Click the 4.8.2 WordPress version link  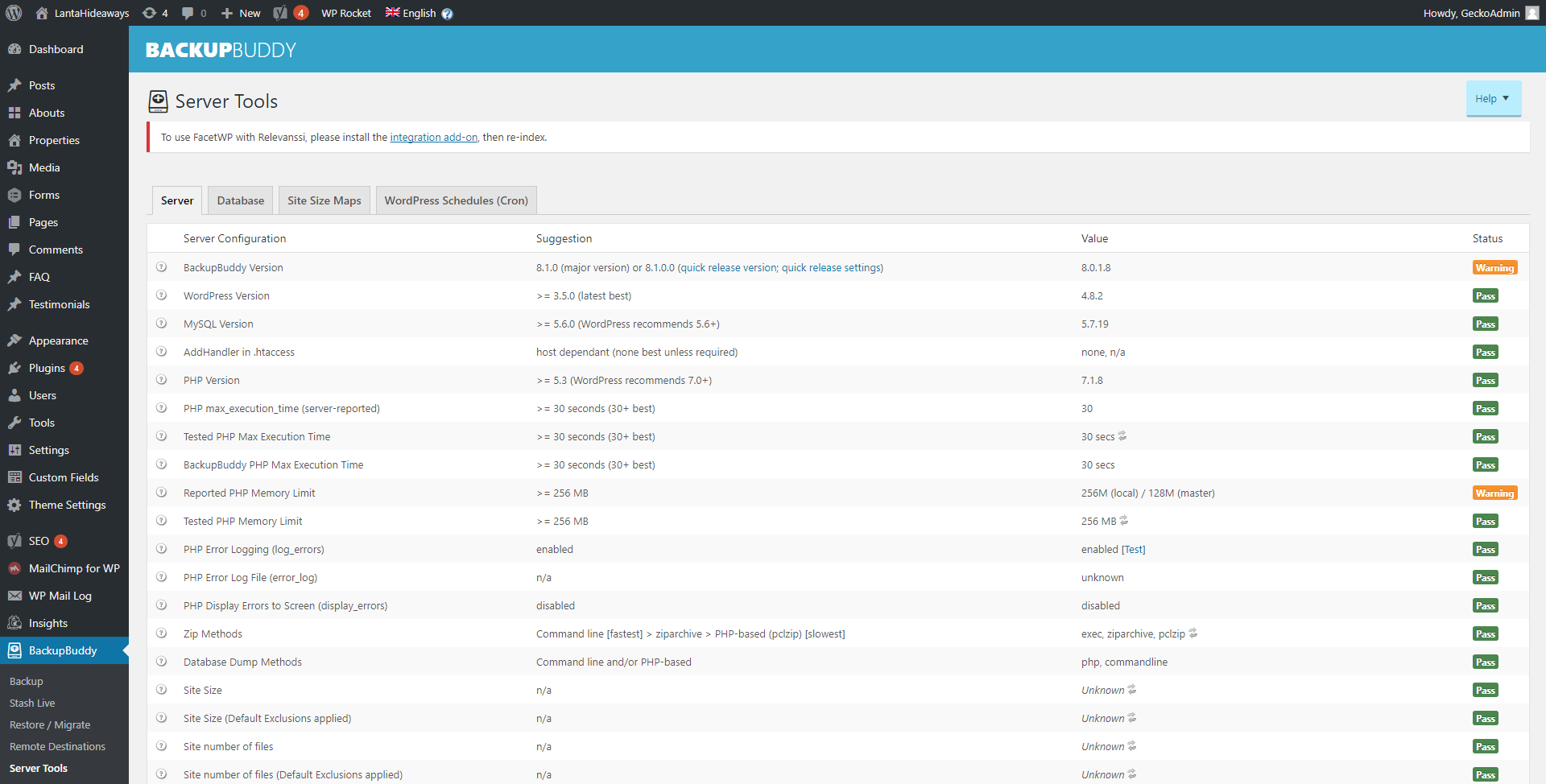1092,296
